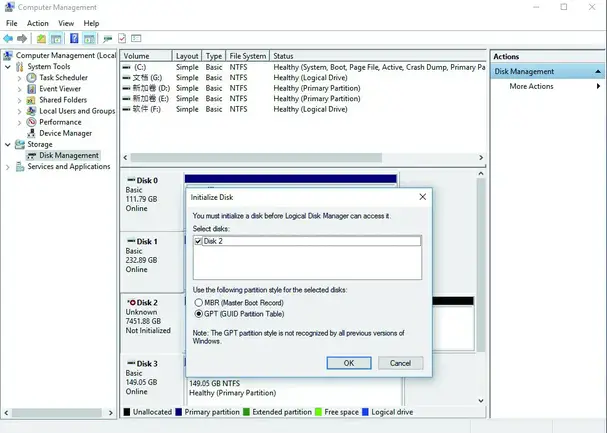This screenshot has width=607, height=433.
Task: Collapse Disk Management actions section arrow
Action: 598,72
